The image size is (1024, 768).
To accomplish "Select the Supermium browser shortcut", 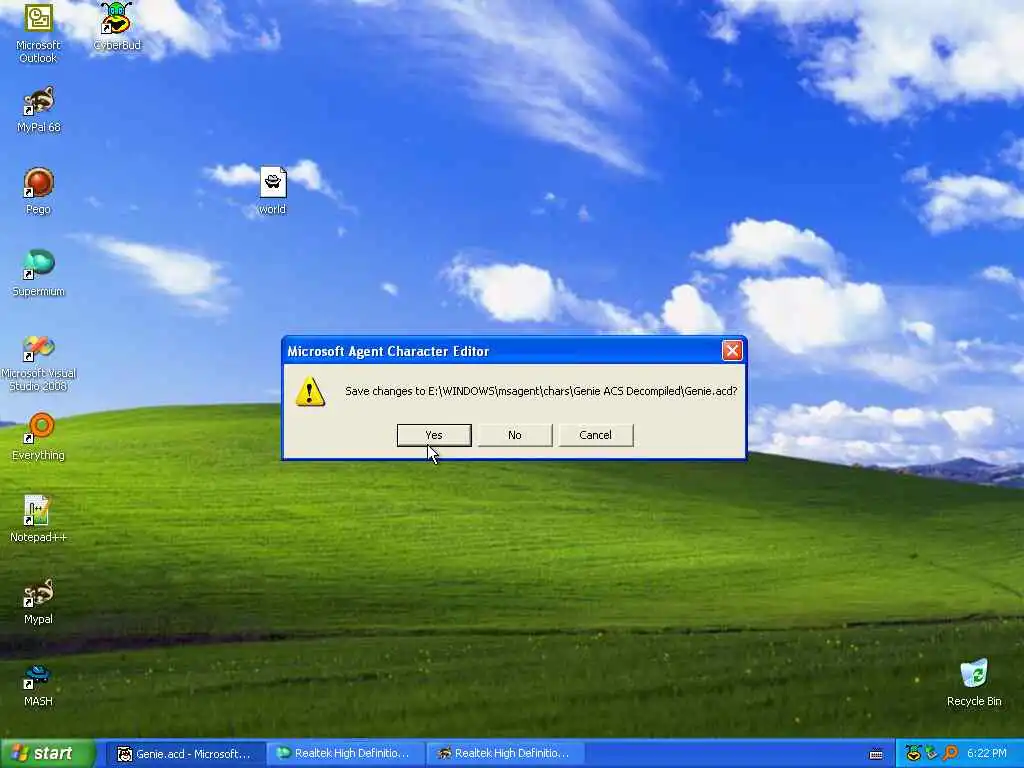I will [39, 273].
